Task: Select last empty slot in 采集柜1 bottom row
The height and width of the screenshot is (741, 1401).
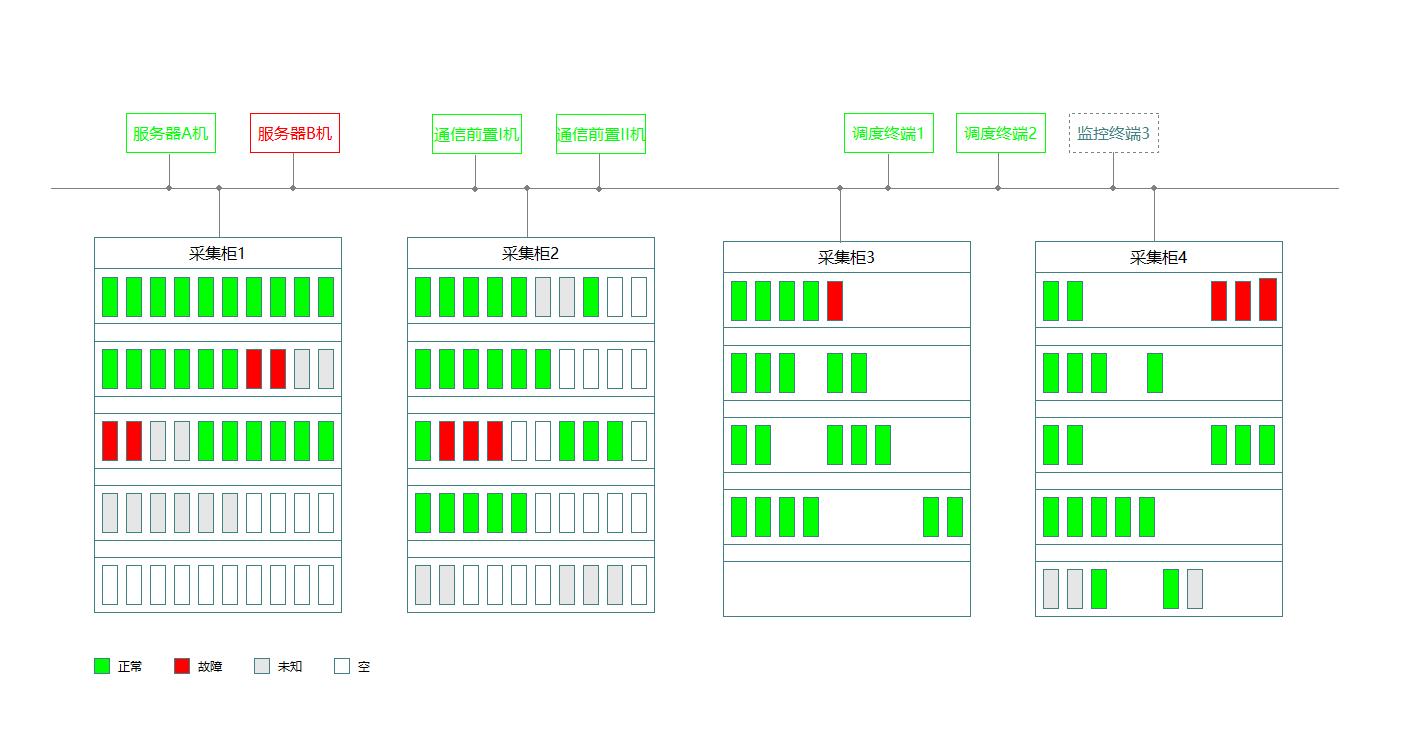Action: coord(326,585)
